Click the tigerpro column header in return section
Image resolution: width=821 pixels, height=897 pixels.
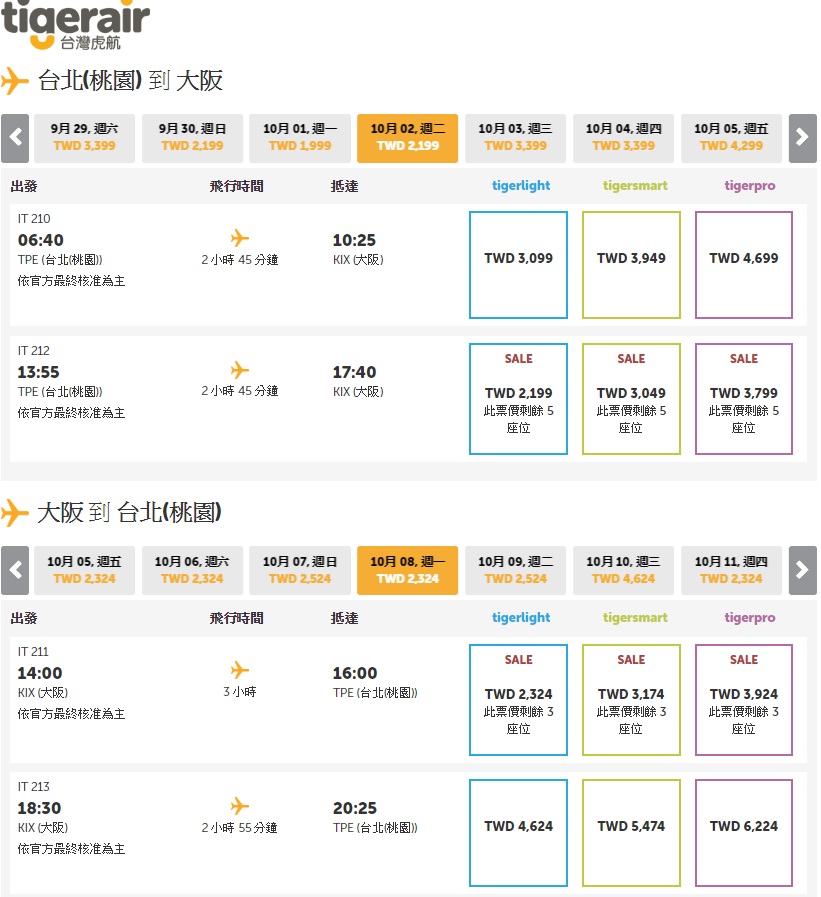[x=749, y=618]
